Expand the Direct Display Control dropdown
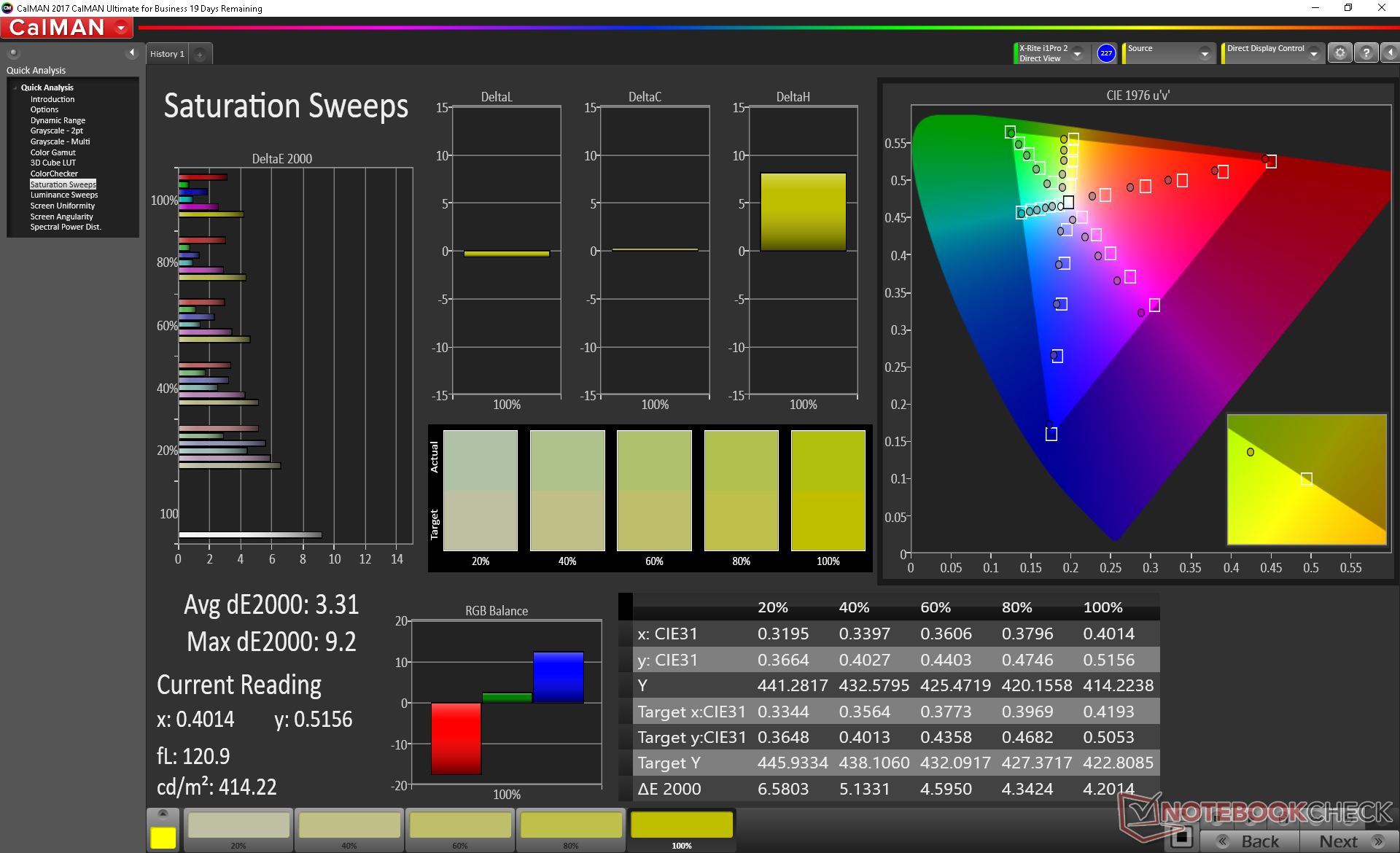The height and width of the screenshot is (853, 1400). [x=1313, y=53]
